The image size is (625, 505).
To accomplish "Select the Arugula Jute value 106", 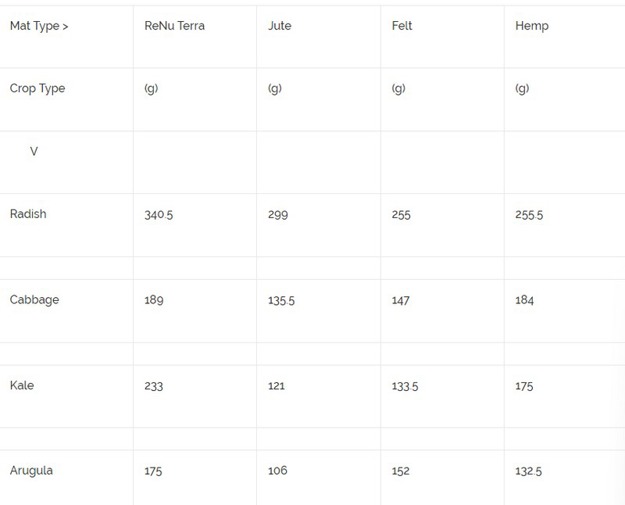I will (x=278, y=471).
